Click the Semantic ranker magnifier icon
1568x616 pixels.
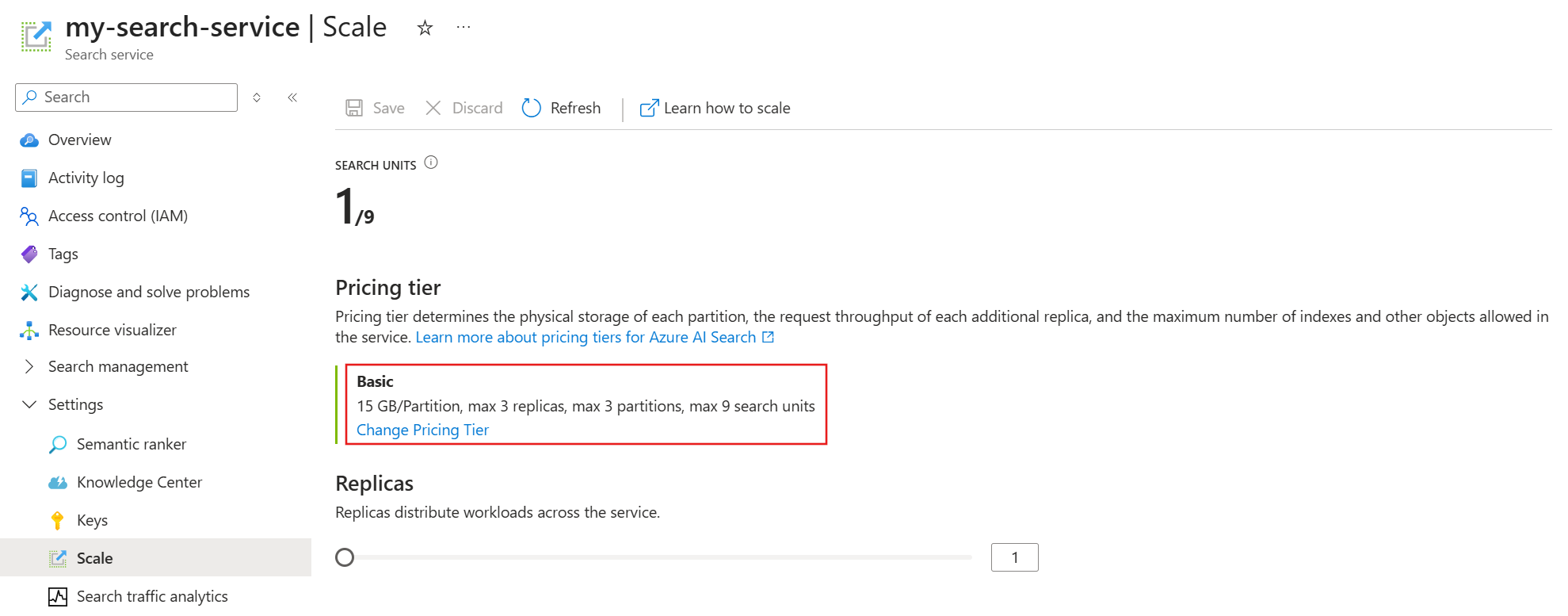(58, 445)
